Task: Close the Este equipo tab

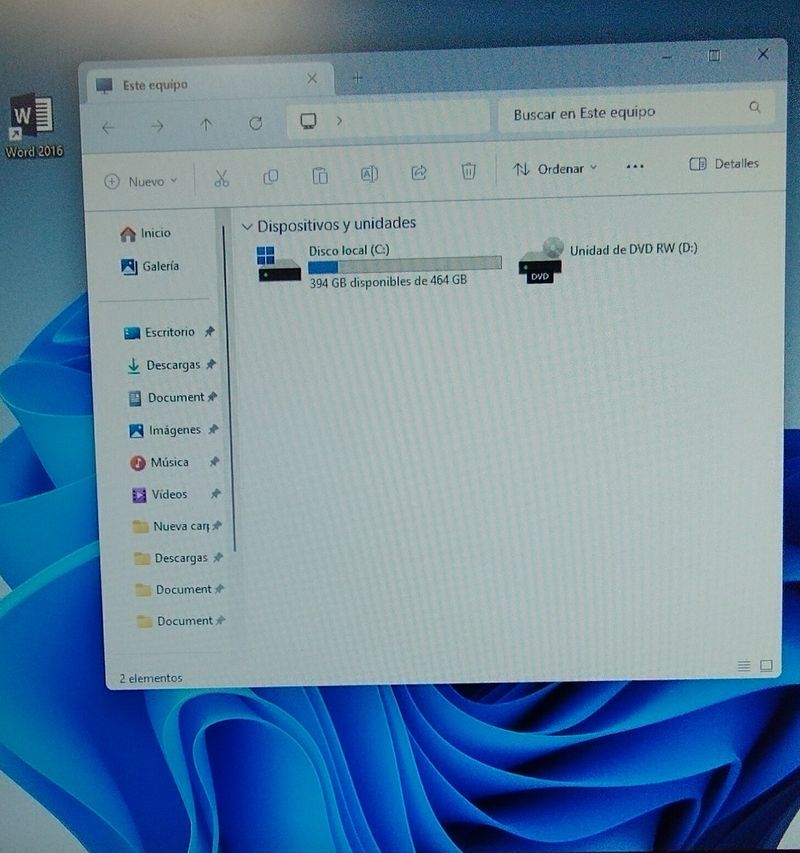Action: (x=312, y=78)
